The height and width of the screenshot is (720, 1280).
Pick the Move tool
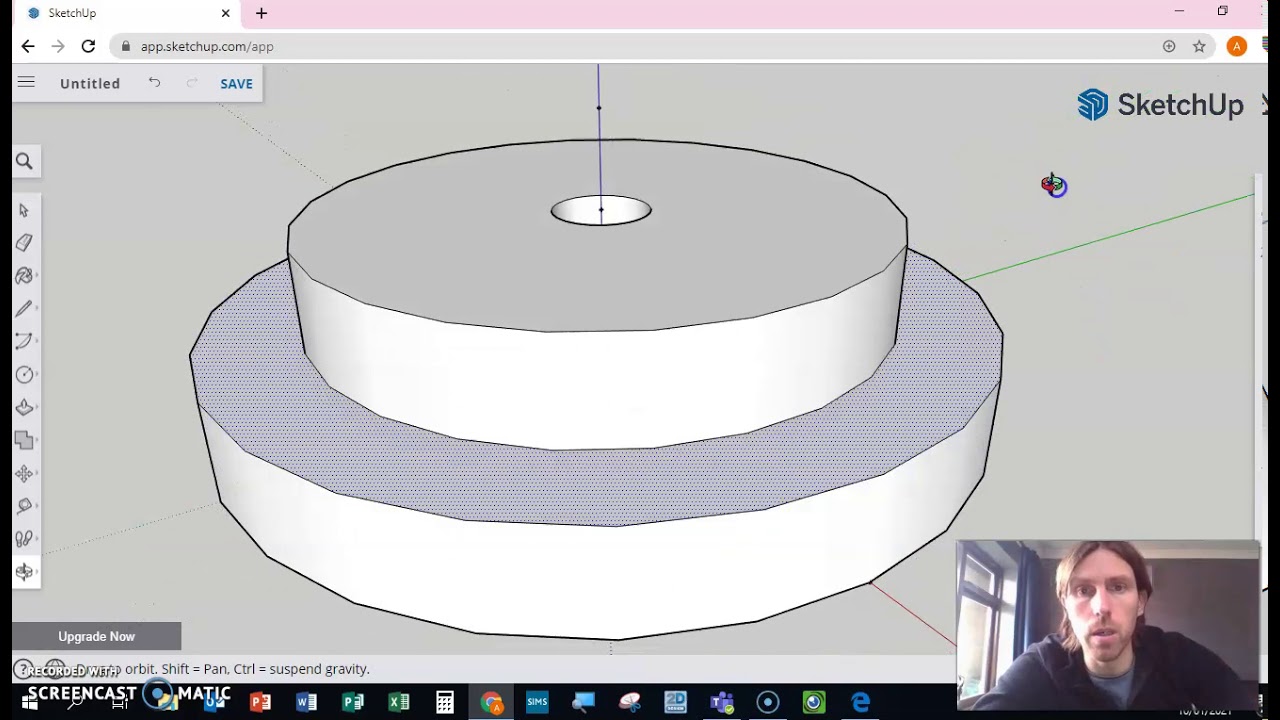(x=24, y=473)
